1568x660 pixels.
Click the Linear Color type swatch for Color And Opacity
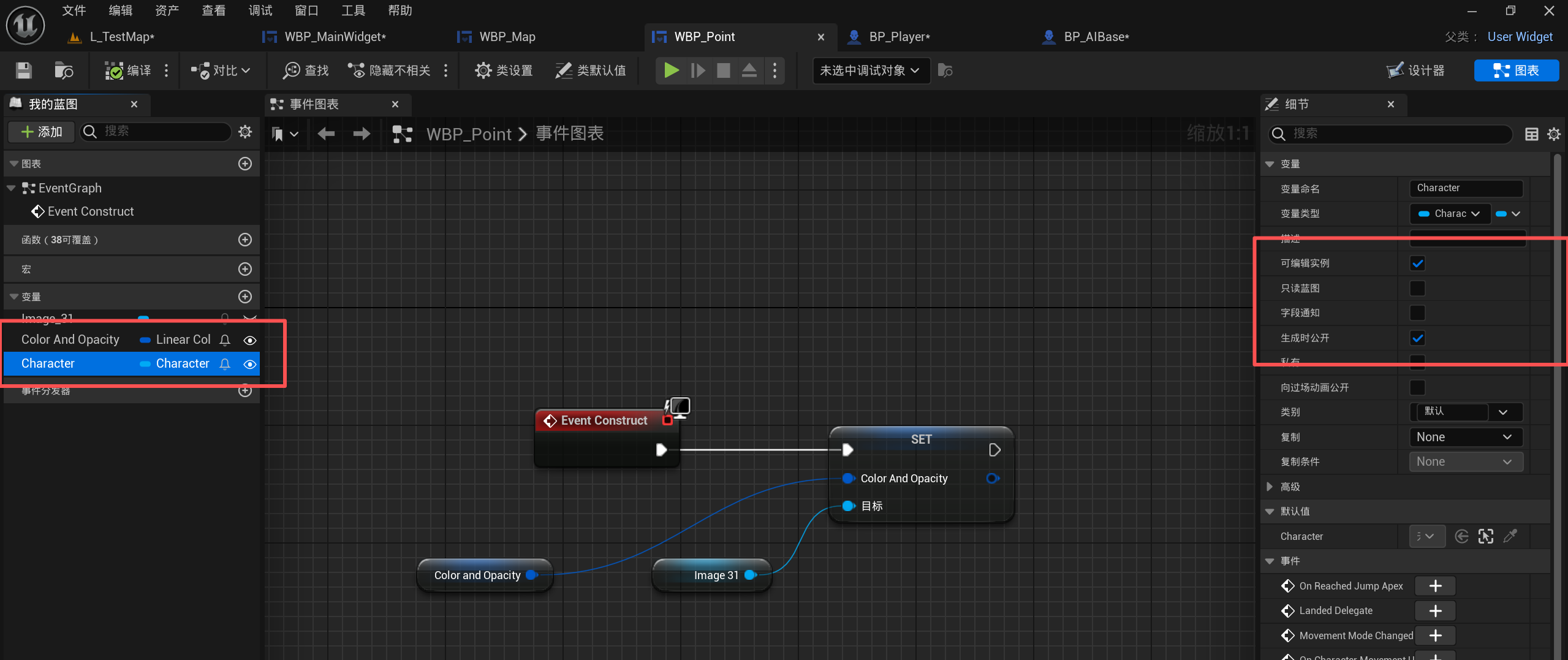[145, 339]
